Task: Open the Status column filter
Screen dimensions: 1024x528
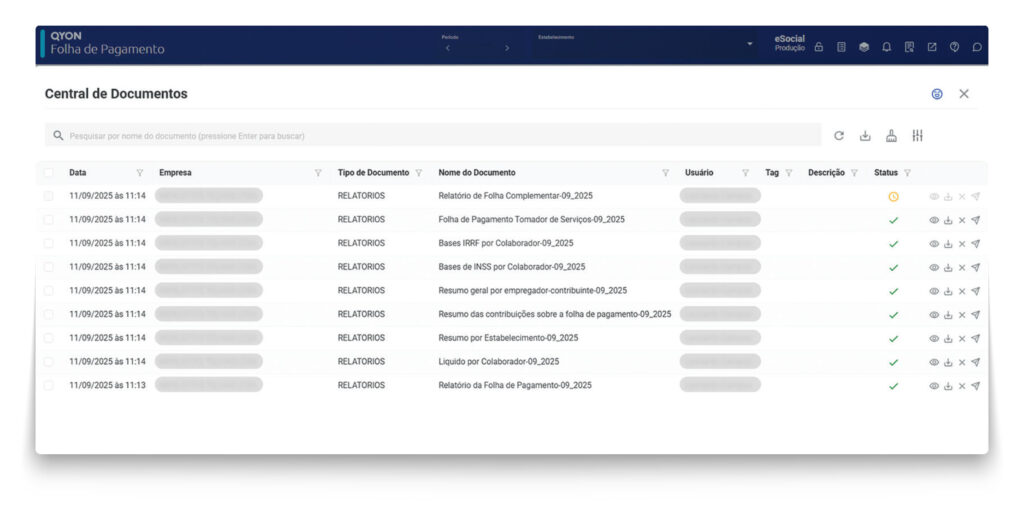Action: point(907,173)
